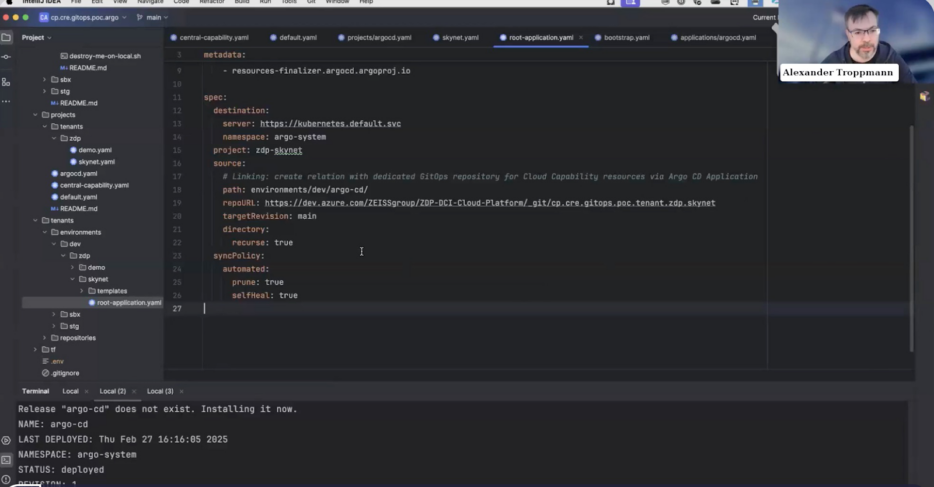The height and width of the screenshot is (487, 934).
Task: Switch to skynet.yaml editor tab
Action: click(x=456, y=38)
